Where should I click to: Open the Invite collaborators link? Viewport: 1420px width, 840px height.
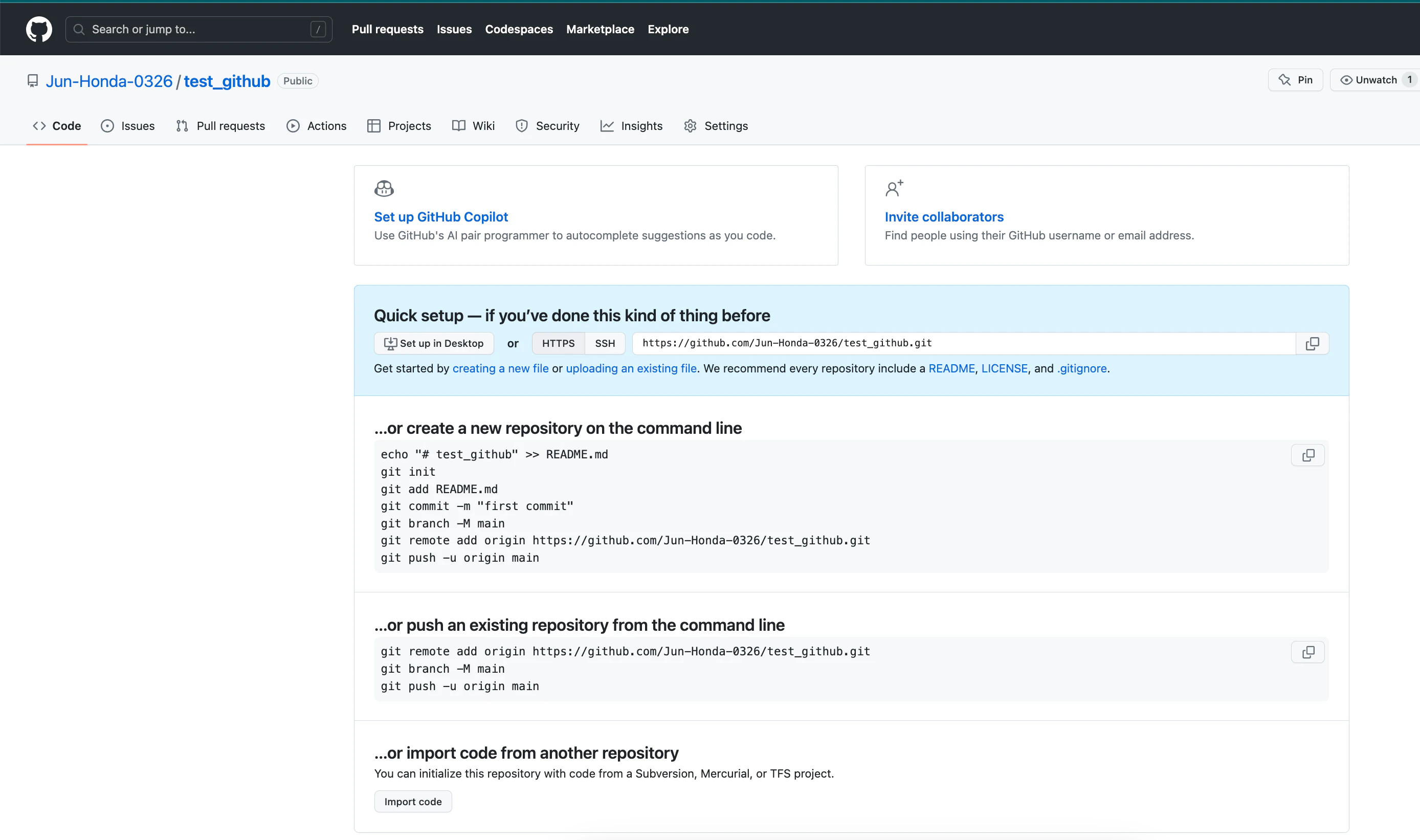pyautogui.click(x=944, y=217)
